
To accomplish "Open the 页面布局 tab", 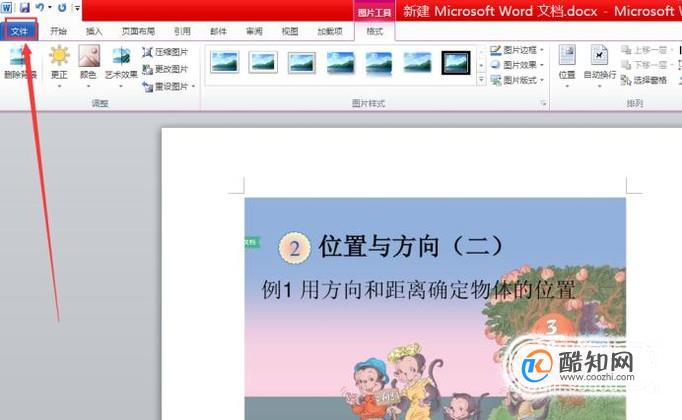I will [138, 31].
